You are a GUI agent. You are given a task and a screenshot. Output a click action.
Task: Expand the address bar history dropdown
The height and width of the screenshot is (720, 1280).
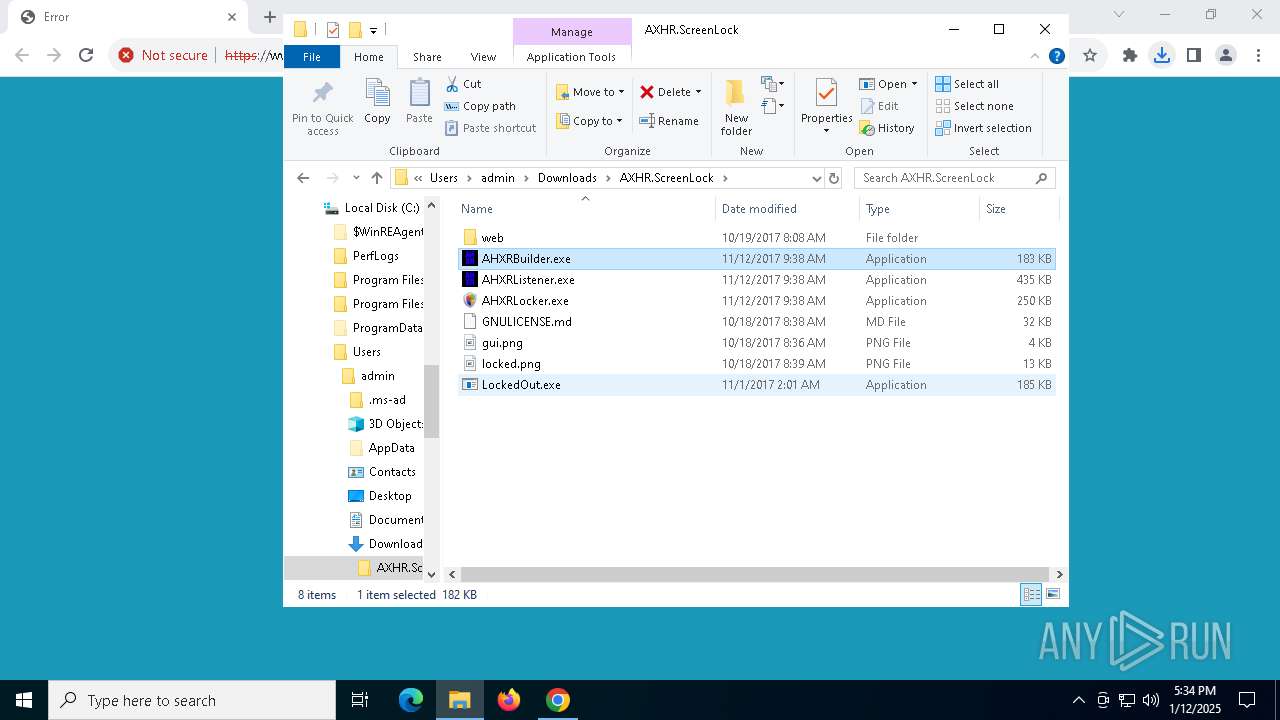816,178
